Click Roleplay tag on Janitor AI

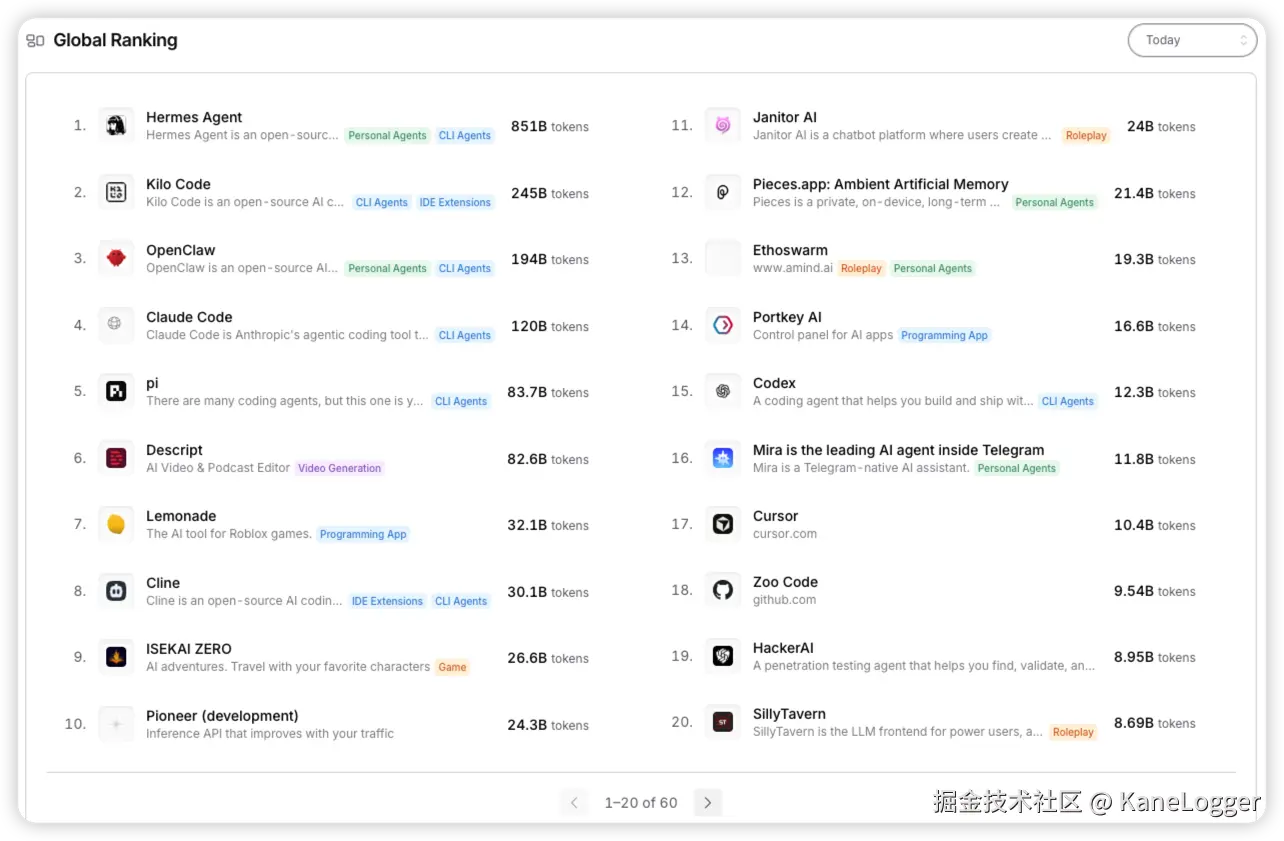1086,136
